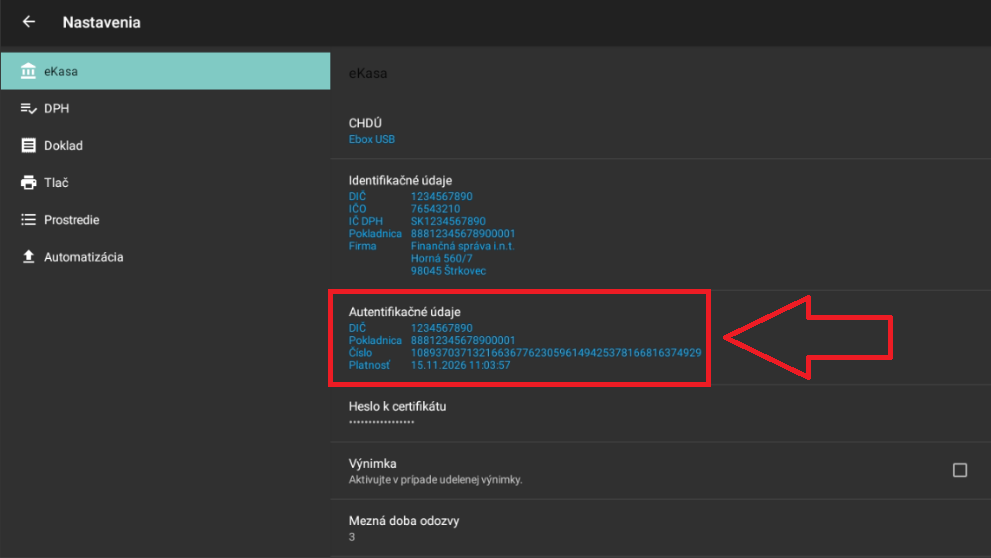Screen dimensions: 991x558
Task: Click the Tlač printer icon
Action: 28,182
